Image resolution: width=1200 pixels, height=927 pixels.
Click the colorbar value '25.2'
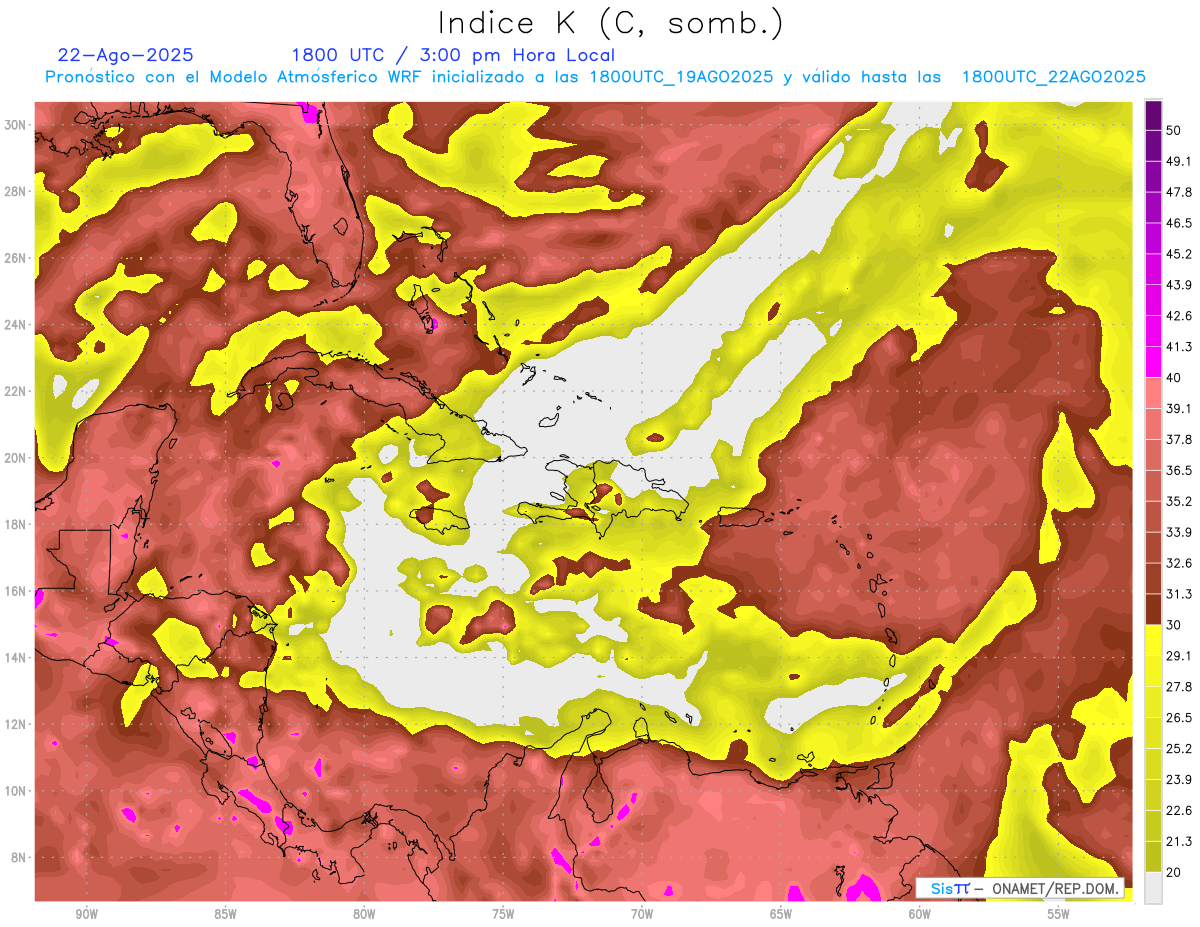1178,749
